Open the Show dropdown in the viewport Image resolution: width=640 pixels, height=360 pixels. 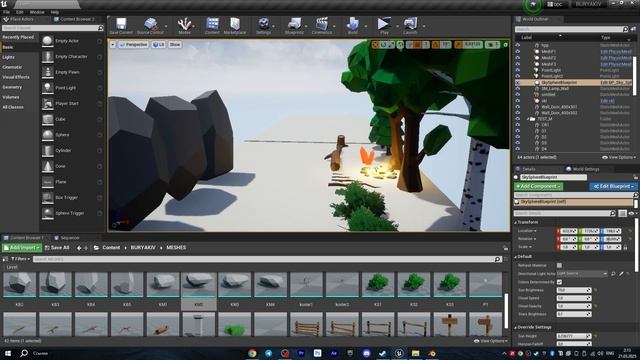click(175, 44)
